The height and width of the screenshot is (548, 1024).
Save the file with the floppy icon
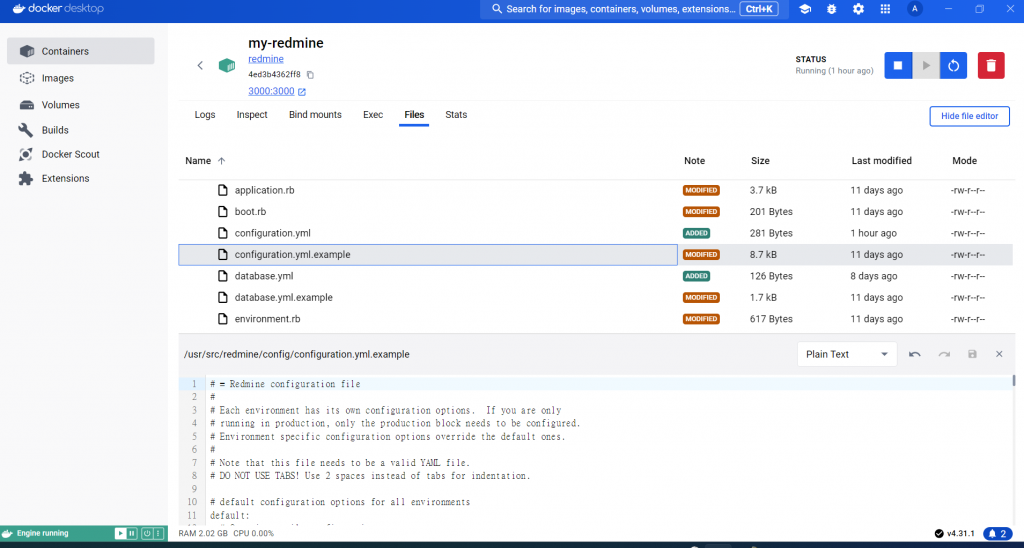(972, 354)
